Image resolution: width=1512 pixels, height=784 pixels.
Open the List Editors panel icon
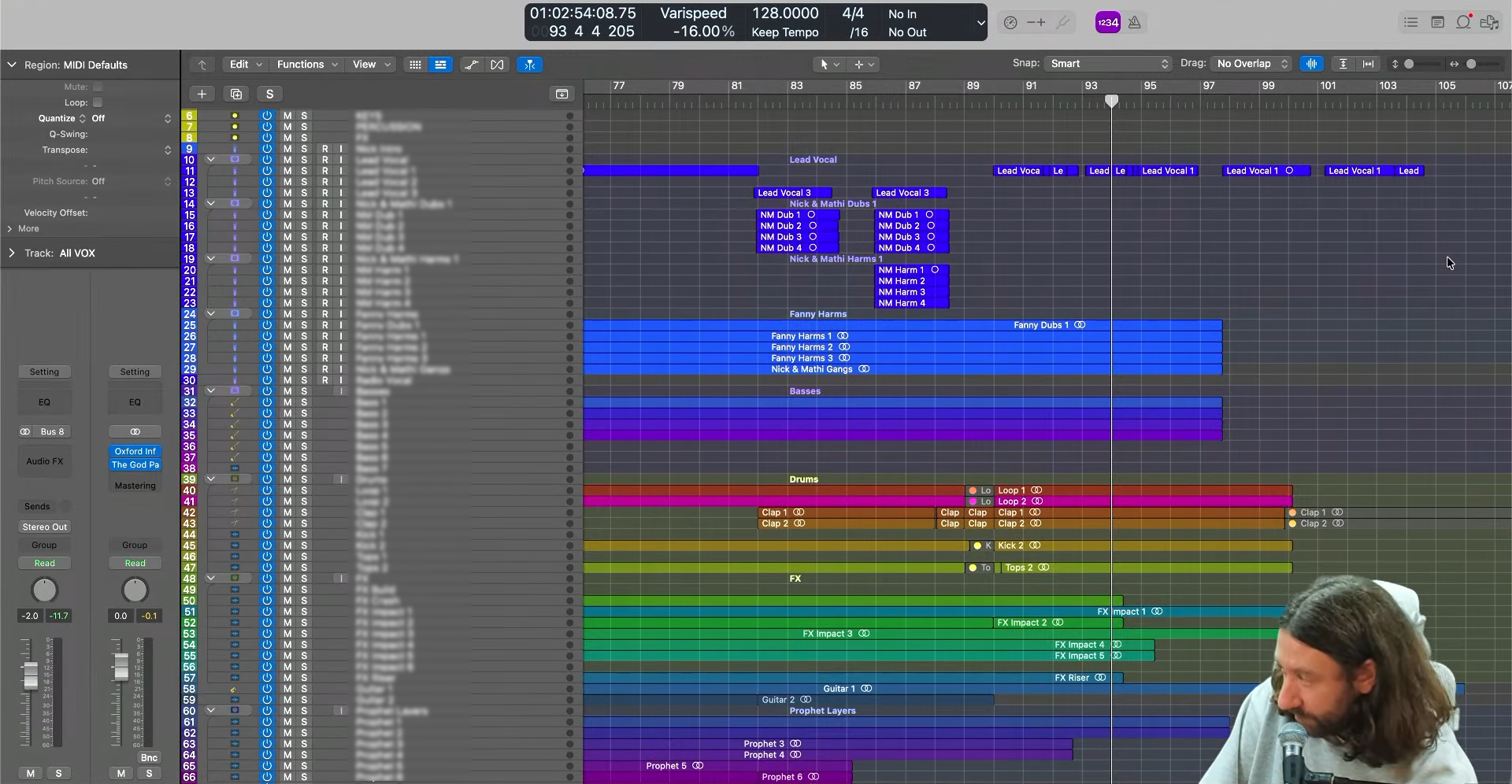tap(1410, 23)
